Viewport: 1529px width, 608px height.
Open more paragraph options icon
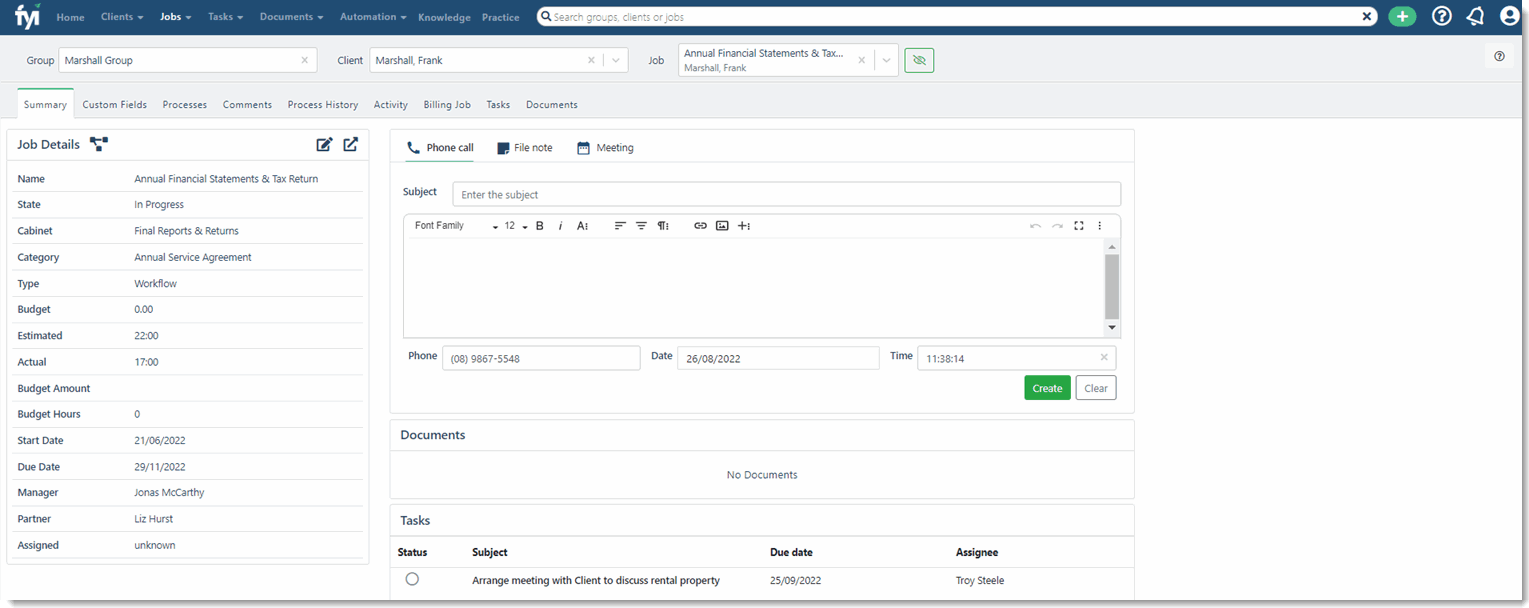pyautogui.click(x=663, y=226)
